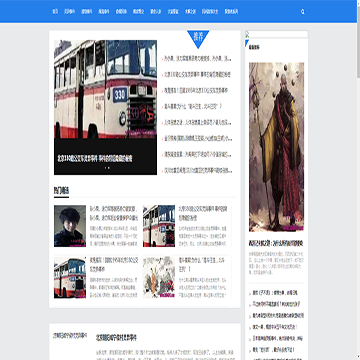Go to the first item in the blue navigation bar

(x=55, y=11)
